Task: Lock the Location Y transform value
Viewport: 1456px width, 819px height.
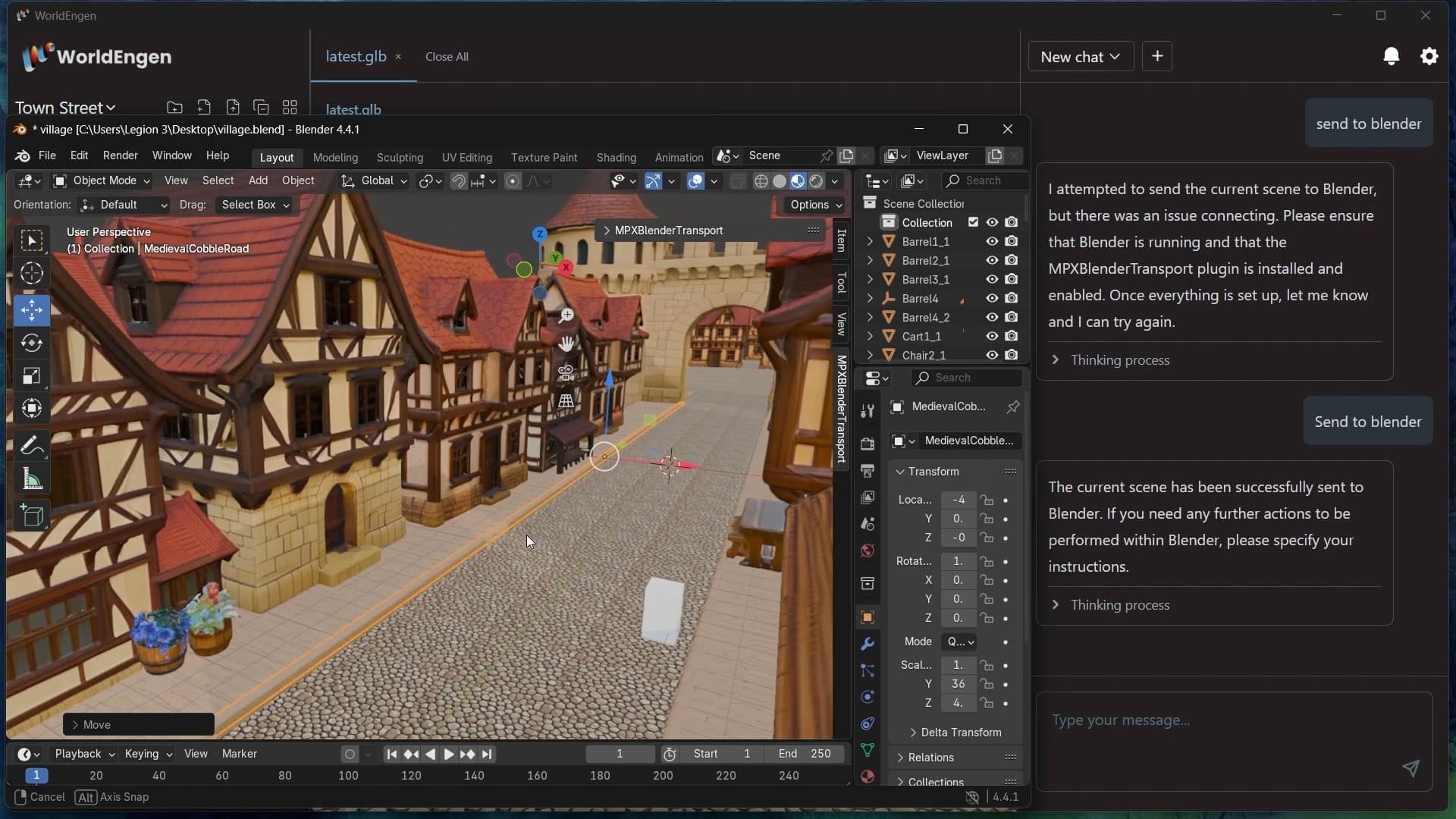Action: pos(987,519)
